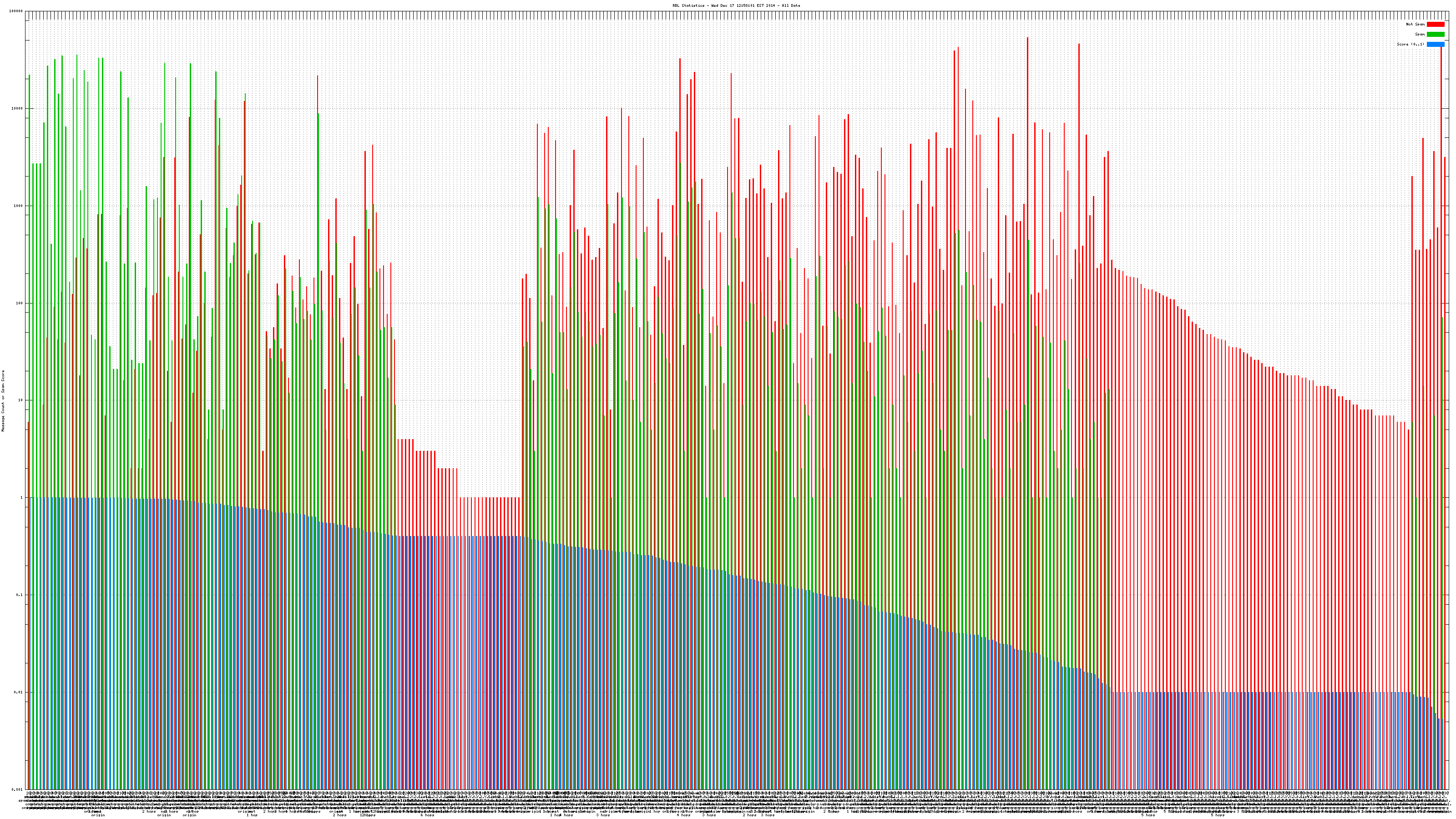Viewport: 1456px width, 819px height.
Task: Click the 100000 y-axis tick label
Action: coord(16,11)
